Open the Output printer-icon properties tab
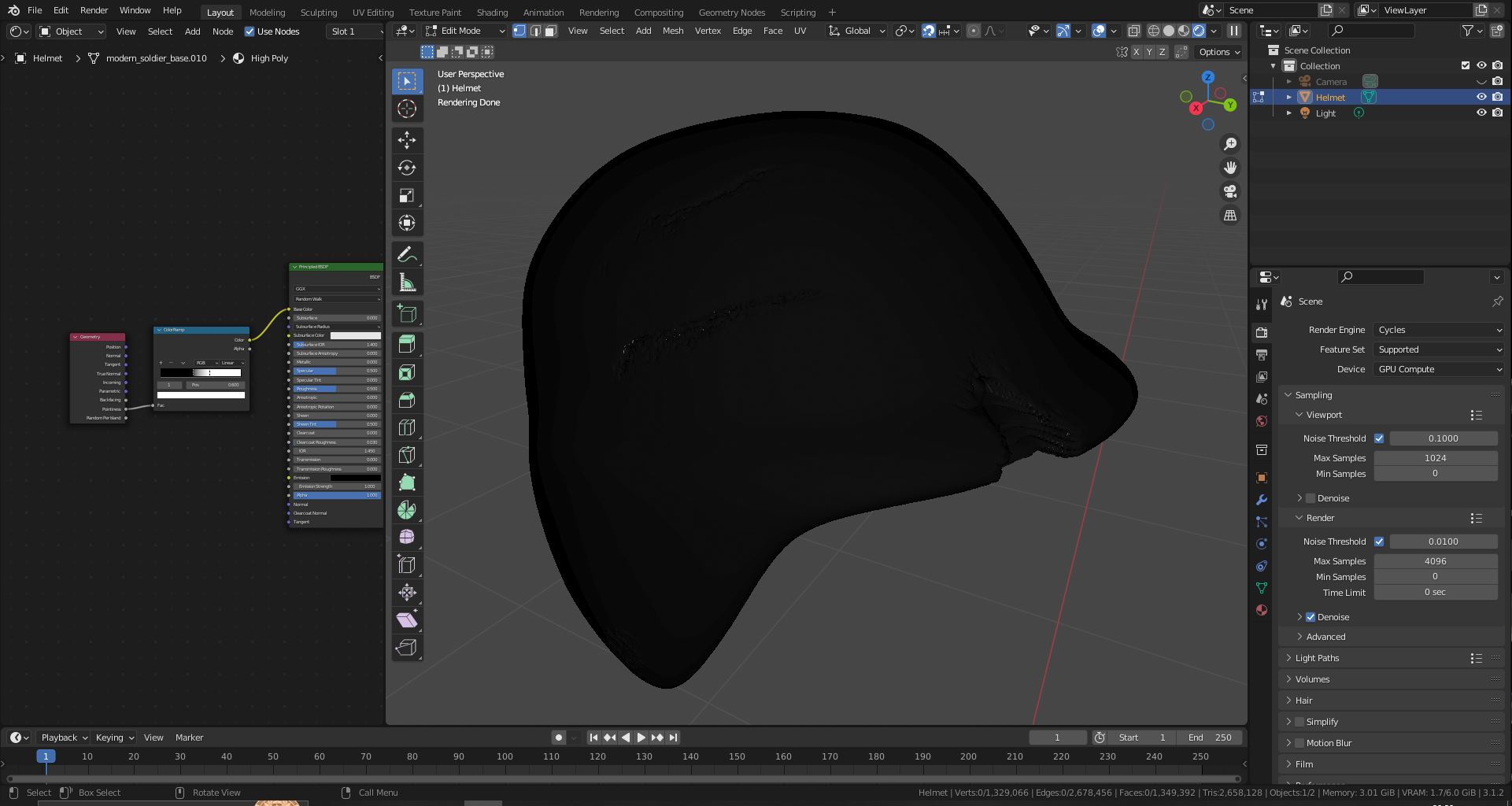This screenshot has height=806, width=1512. (x=1262, y=354)
